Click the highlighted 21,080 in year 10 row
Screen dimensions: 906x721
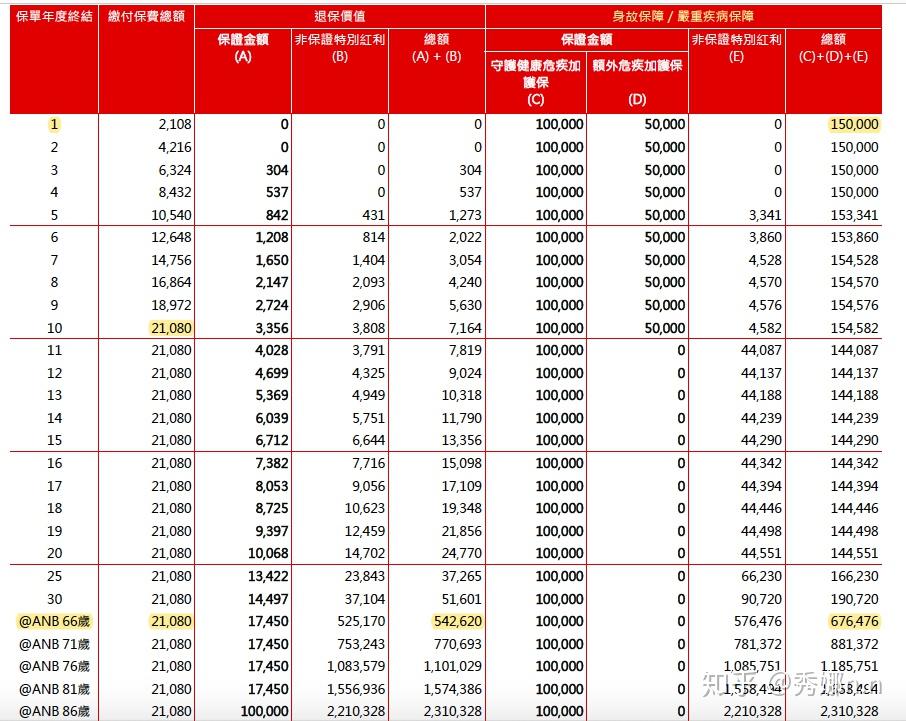point(171,328)
